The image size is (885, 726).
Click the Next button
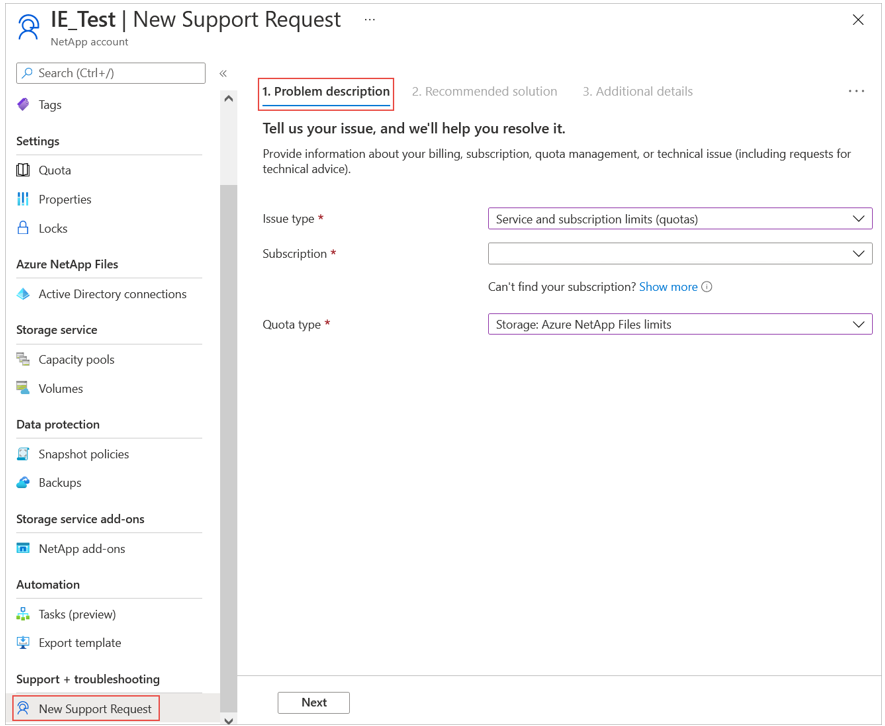pyautogui.click(x=313, y=702)
